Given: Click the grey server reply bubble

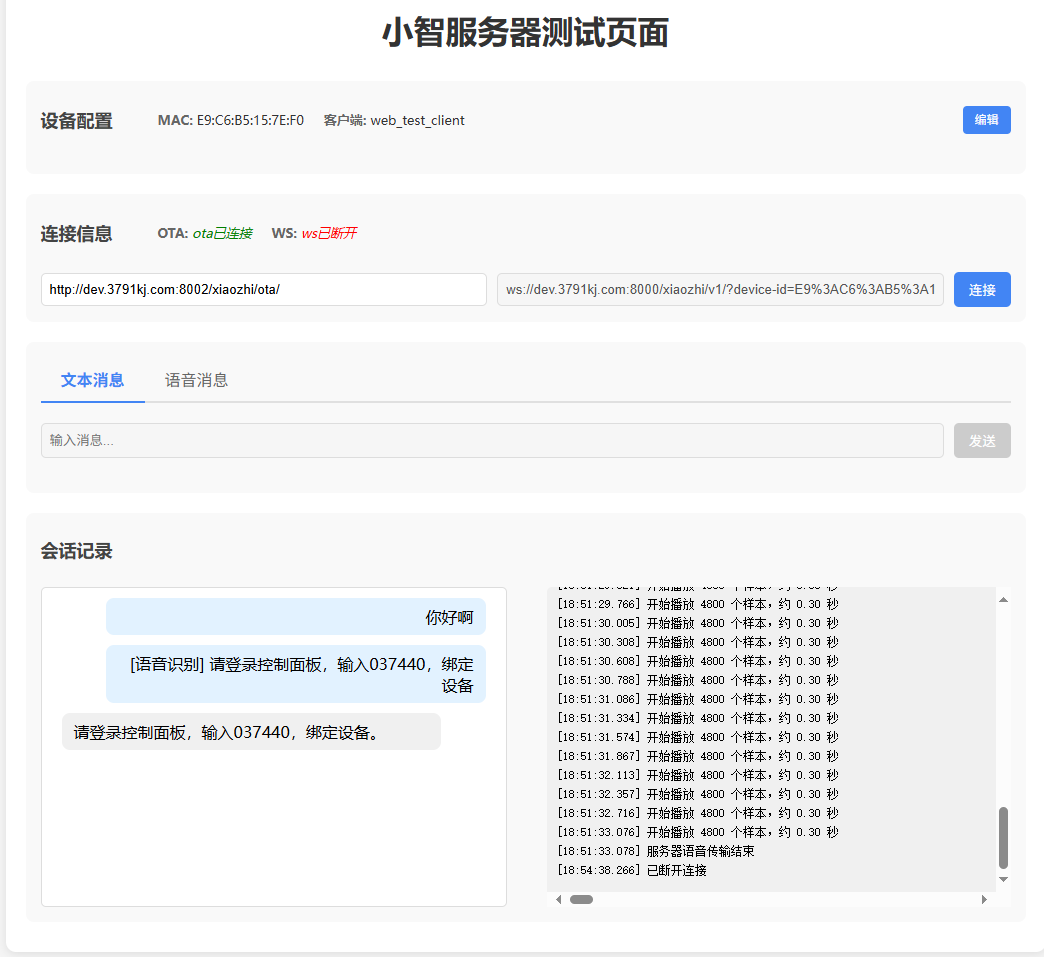Looking at the screenshot, I should [x=251, y=732].
